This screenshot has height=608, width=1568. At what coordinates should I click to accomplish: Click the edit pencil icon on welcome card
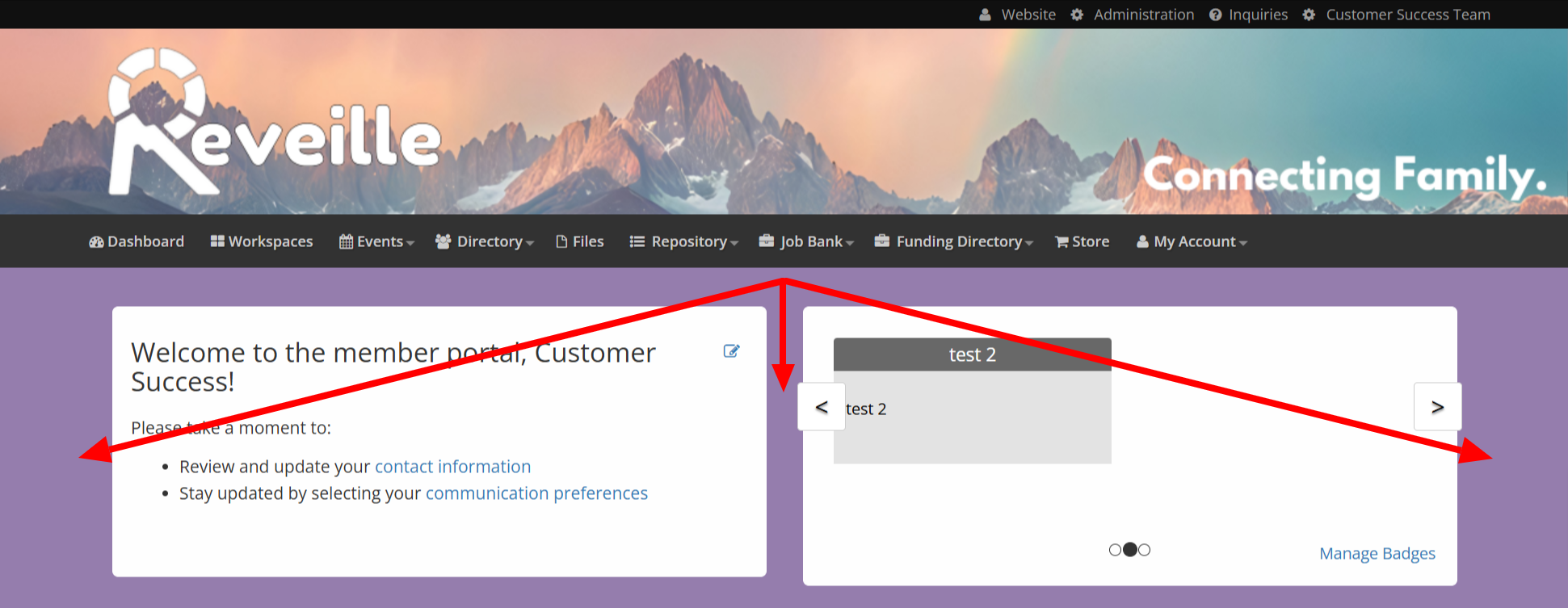tap(731, 351)
